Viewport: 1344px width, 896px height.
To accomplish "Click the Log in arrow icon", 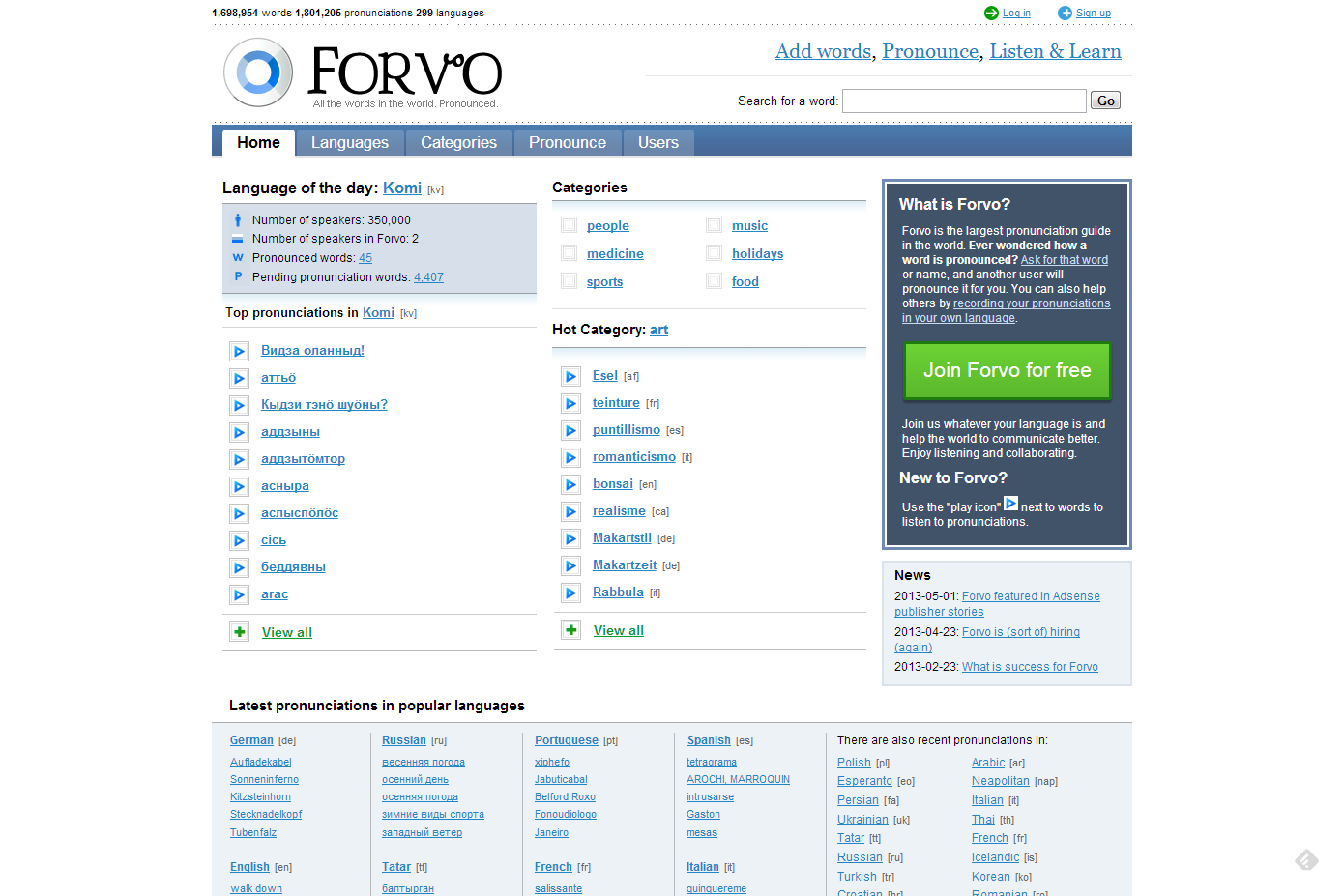I will click(x=991, y=14).
